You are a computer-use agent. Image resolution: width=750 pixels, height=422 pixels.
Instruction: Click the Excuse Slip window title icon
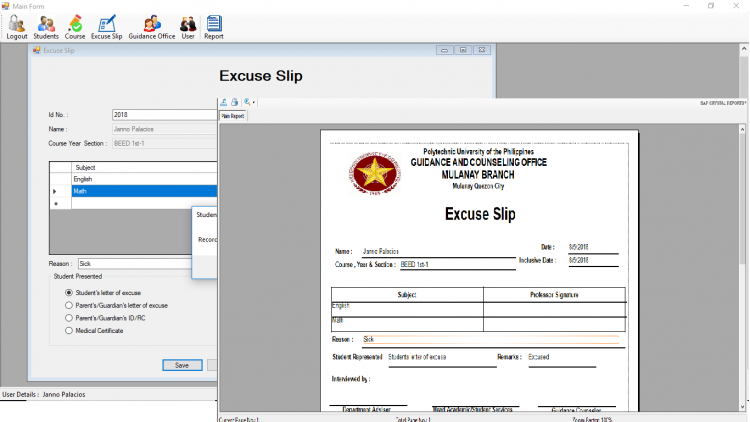[x=36, y=50]
